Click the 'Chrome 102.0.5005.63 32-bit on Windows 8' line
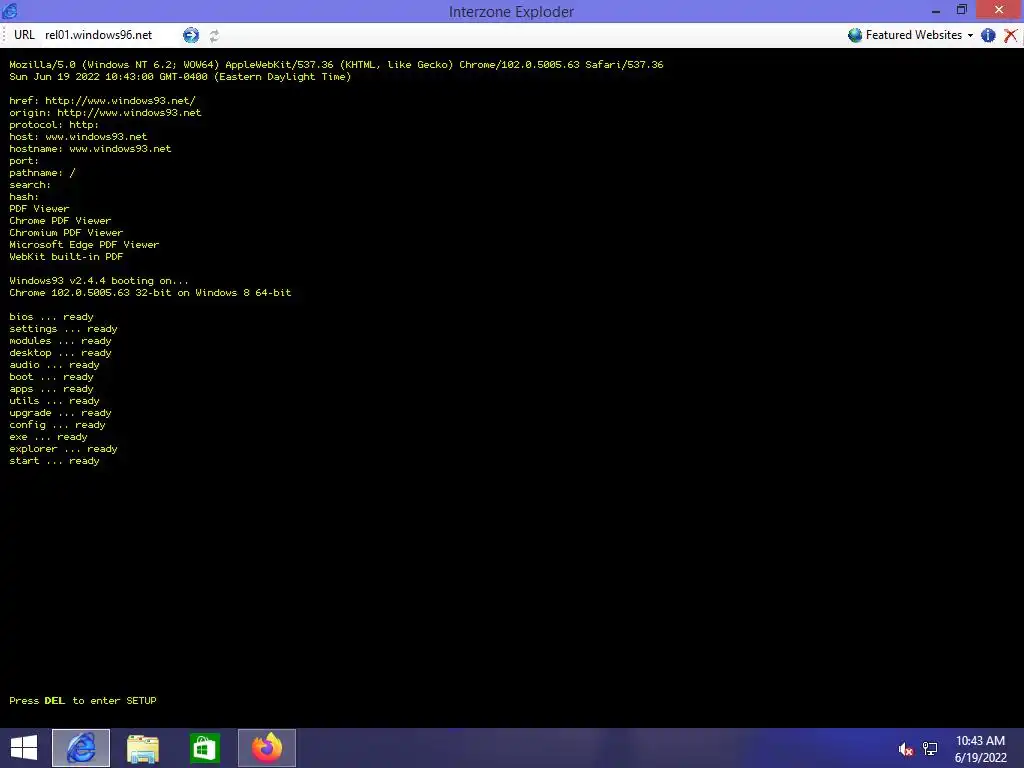 150,293
